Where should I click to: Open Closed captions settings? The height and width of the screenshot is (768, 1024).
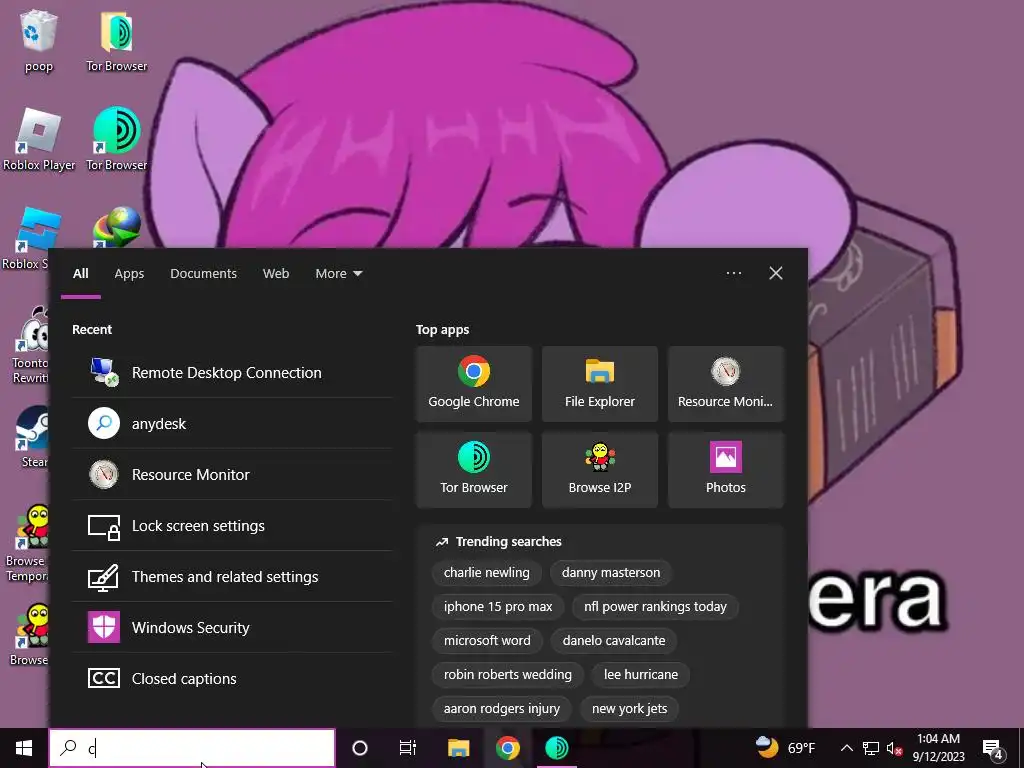232,678
